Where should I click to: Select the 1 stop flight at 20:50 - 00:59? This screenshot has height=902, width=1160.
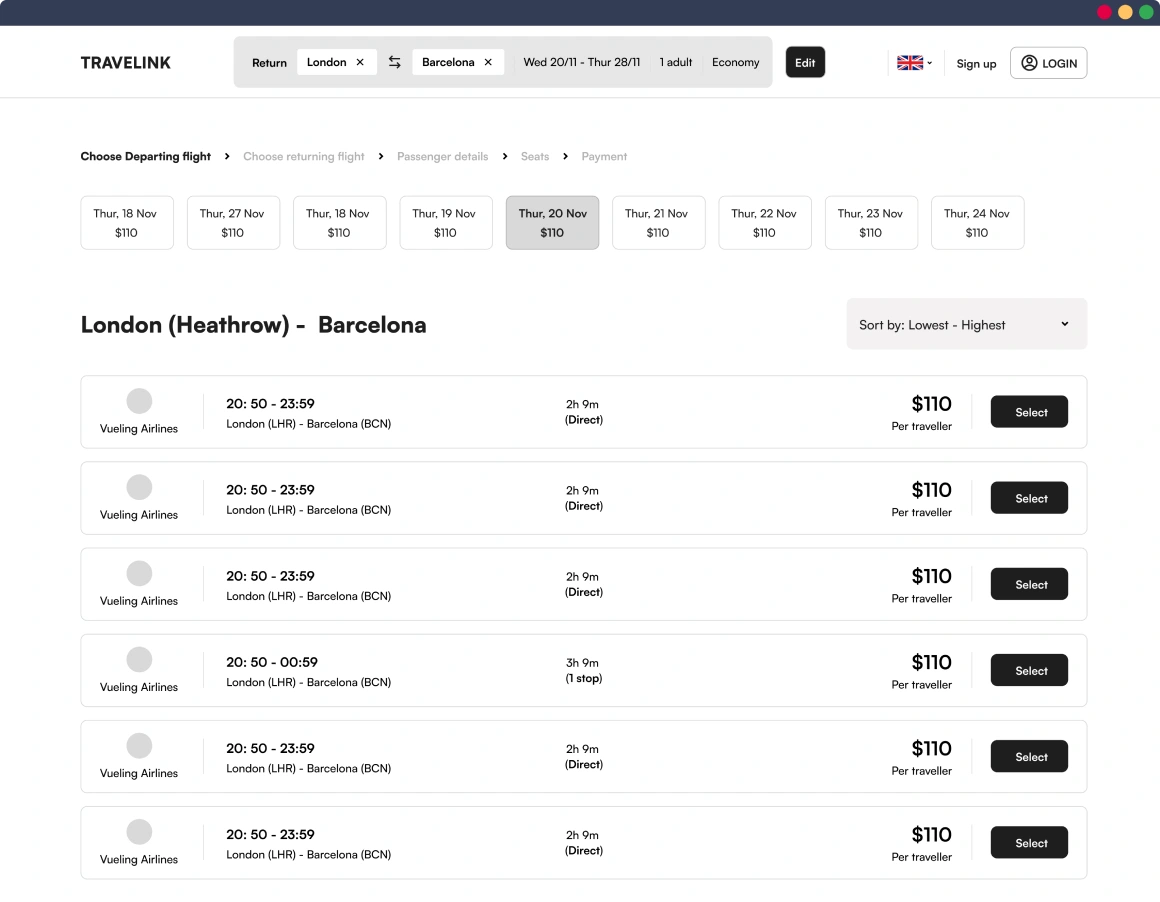(x=1029, y=670)
